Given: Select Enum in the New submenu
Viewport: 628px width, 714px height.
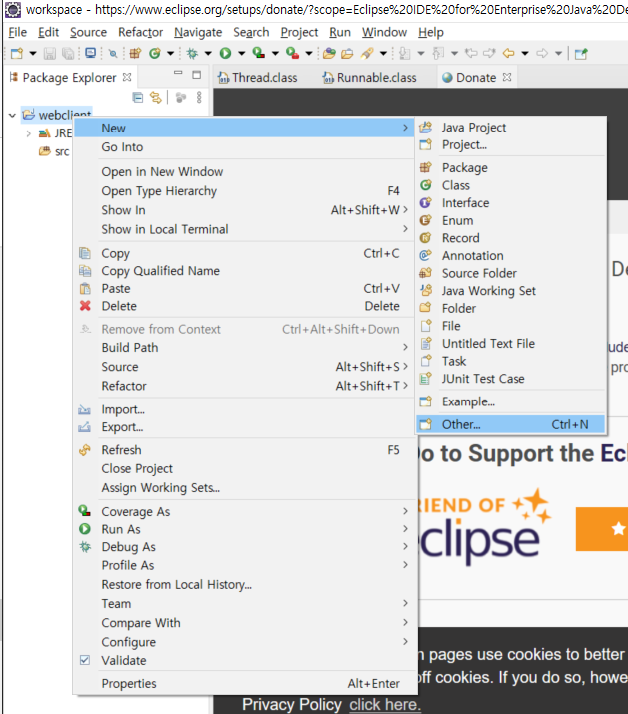Looking at the screenshot, I should tap(511, 220).
